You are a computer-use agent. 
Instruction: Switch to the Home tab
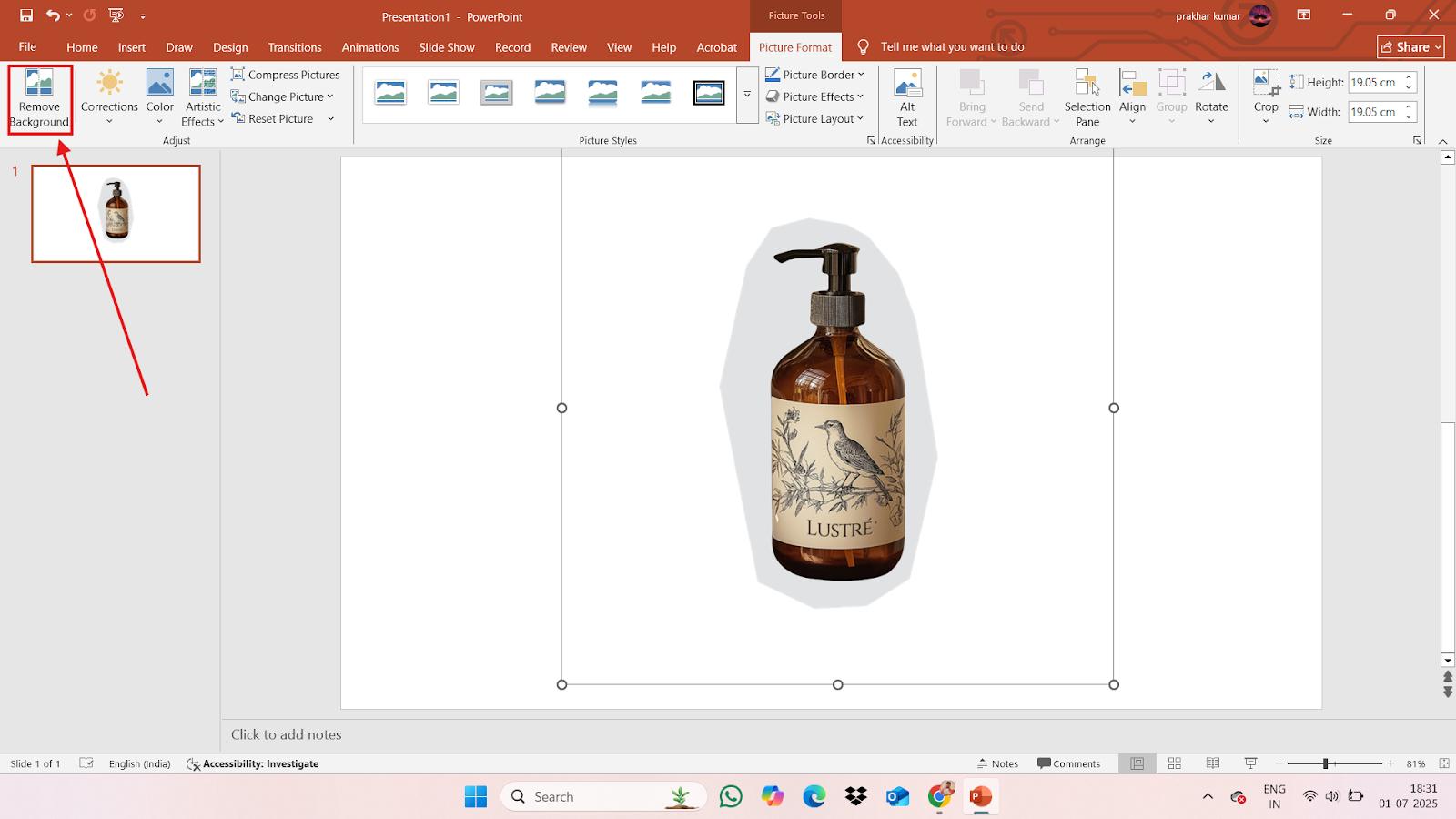(82, 47)
